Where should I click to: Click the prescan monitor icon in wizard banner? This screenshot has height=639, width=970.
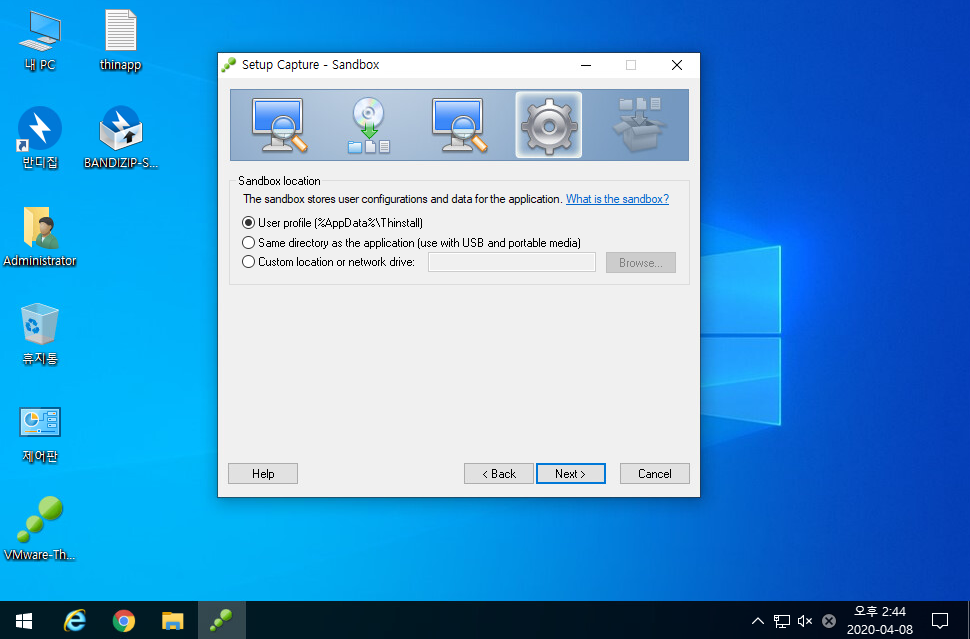pos(279,125)
